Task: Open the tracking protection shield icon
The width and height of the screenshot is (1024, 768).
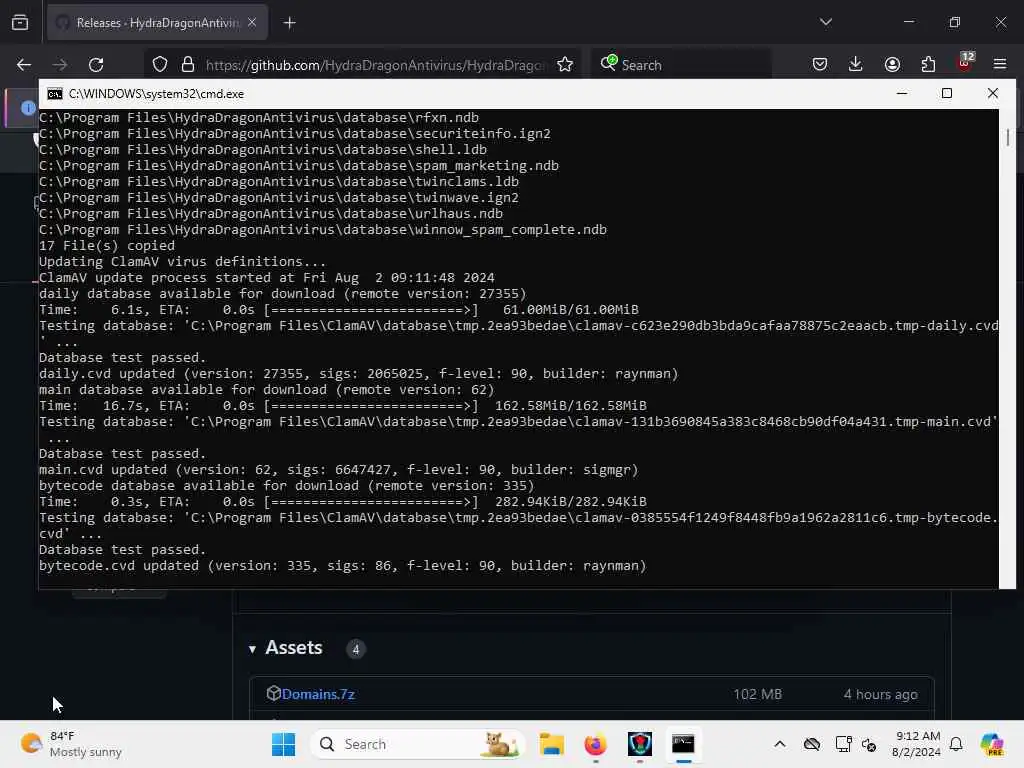Action: [160, 65]
